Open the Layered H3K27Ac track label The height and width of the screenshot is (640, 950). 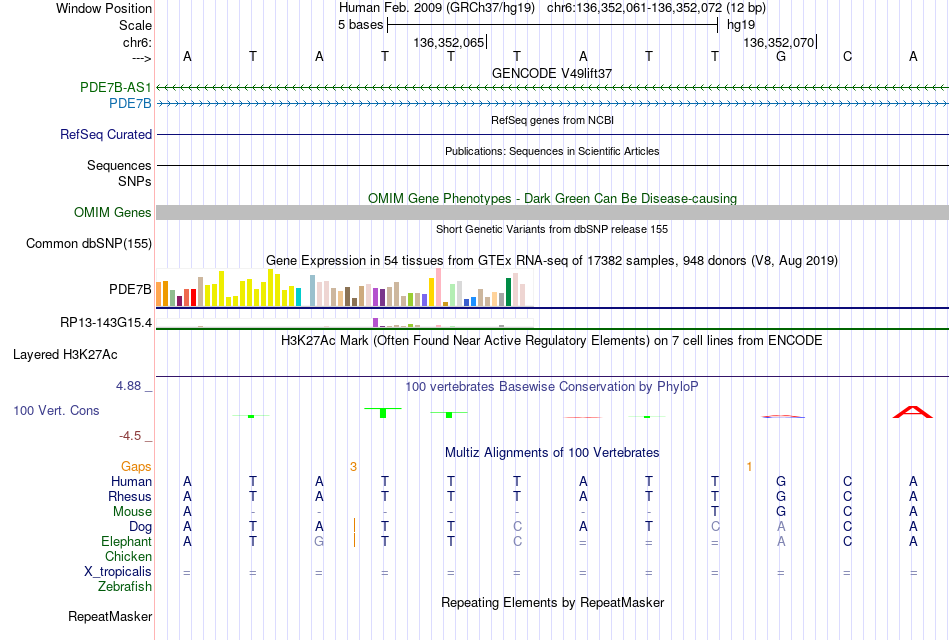(65, 355)
